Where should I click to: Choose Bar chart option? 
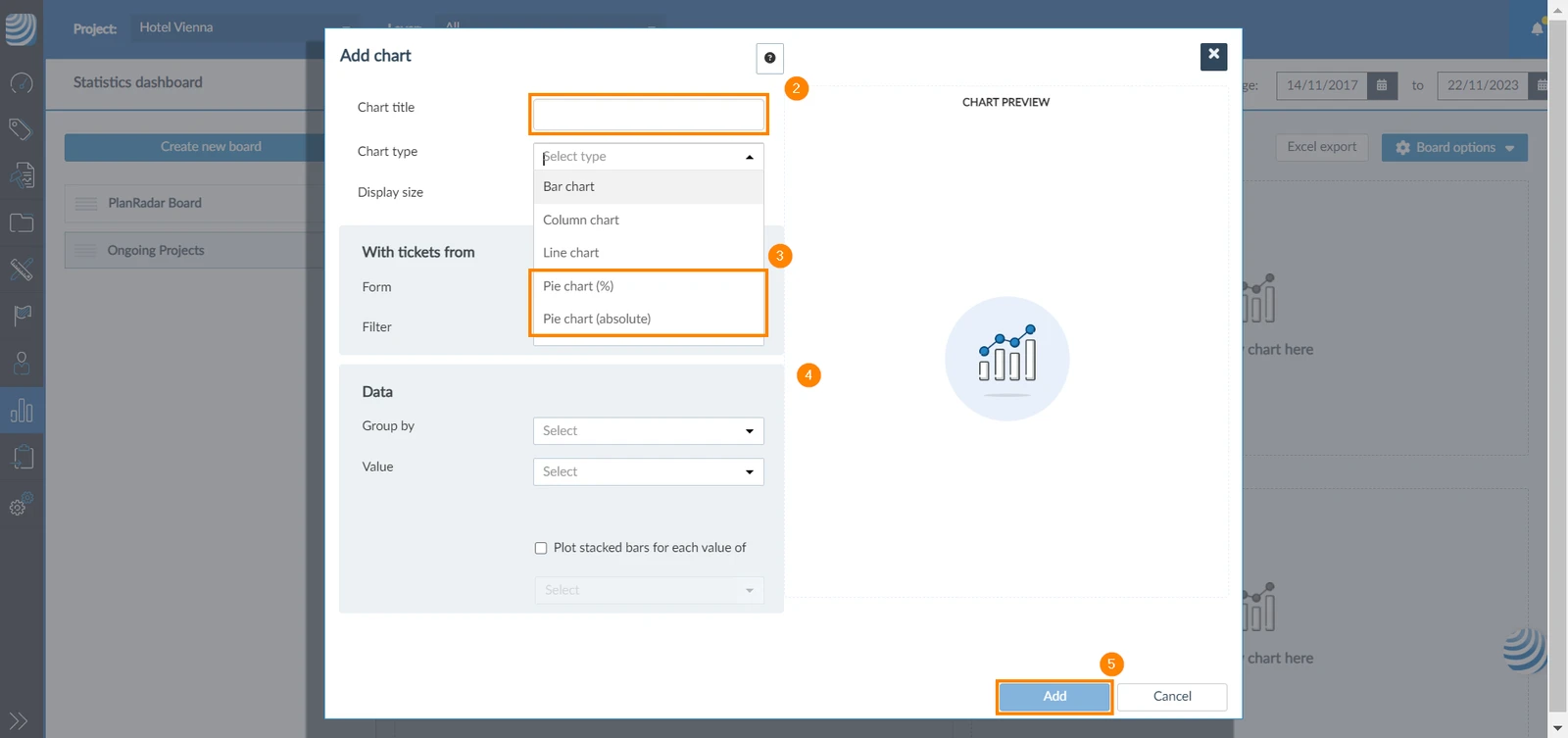[648, 187]
